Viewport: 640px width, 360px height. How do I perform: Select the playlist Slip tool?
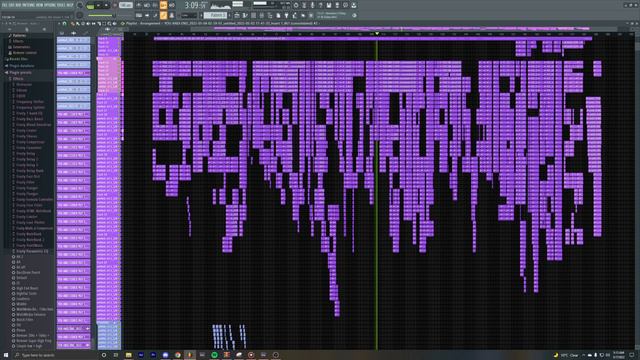tap(93, 23)
